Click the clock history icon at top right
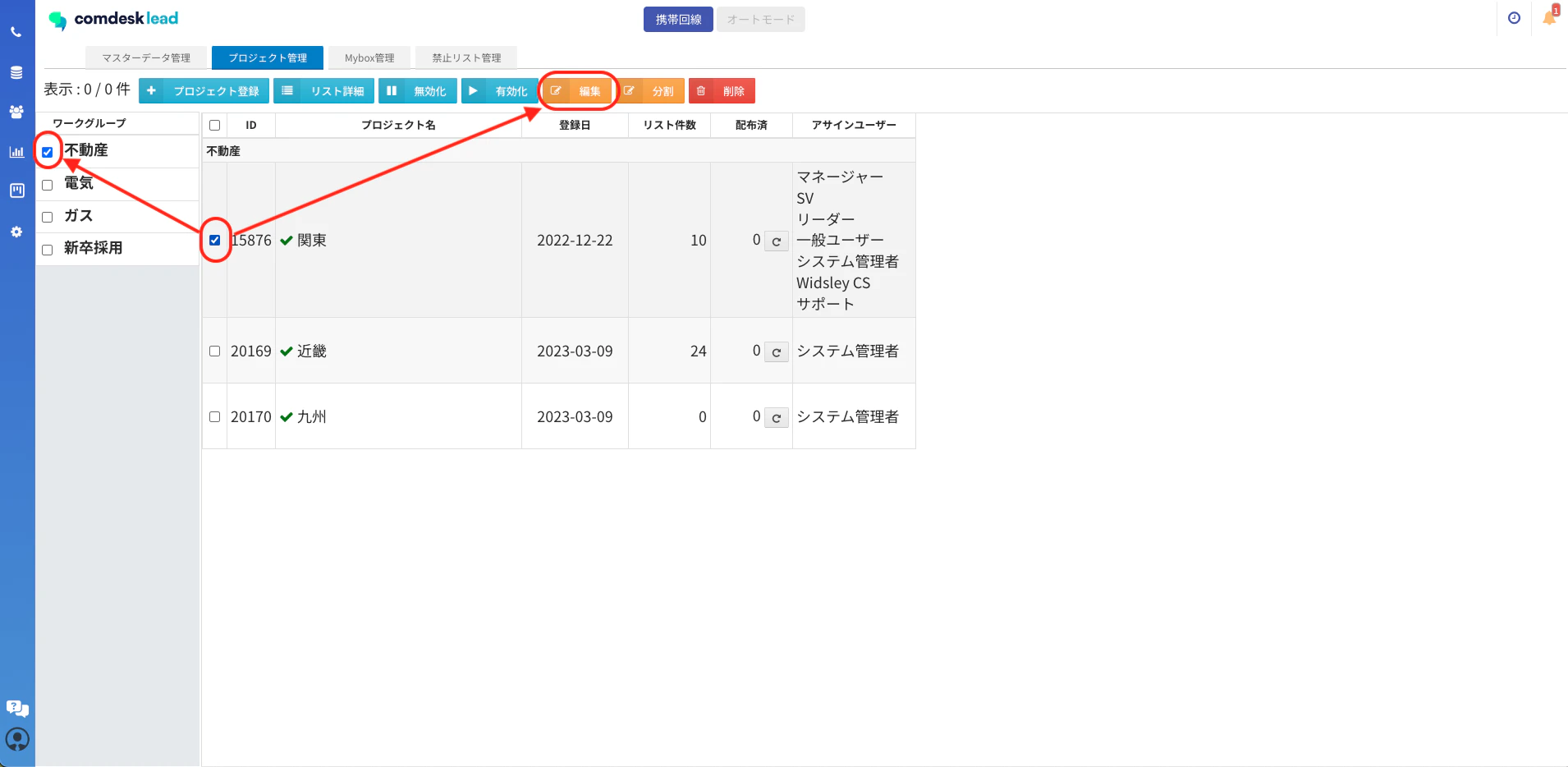Image resolution: width=1568 pixels, height=767 pixels. 1514,18
